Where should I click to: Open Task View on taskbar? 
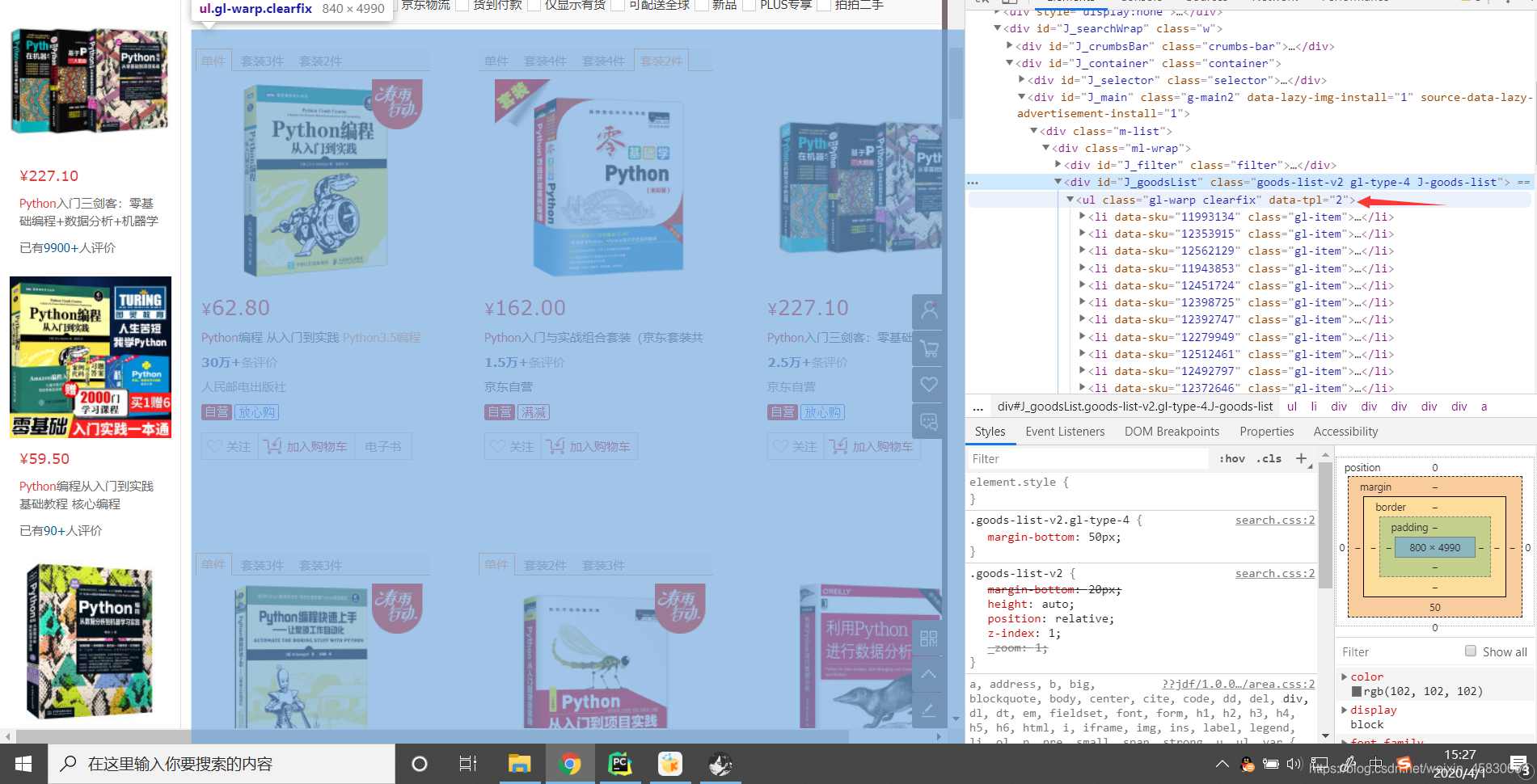click(468, 764)
